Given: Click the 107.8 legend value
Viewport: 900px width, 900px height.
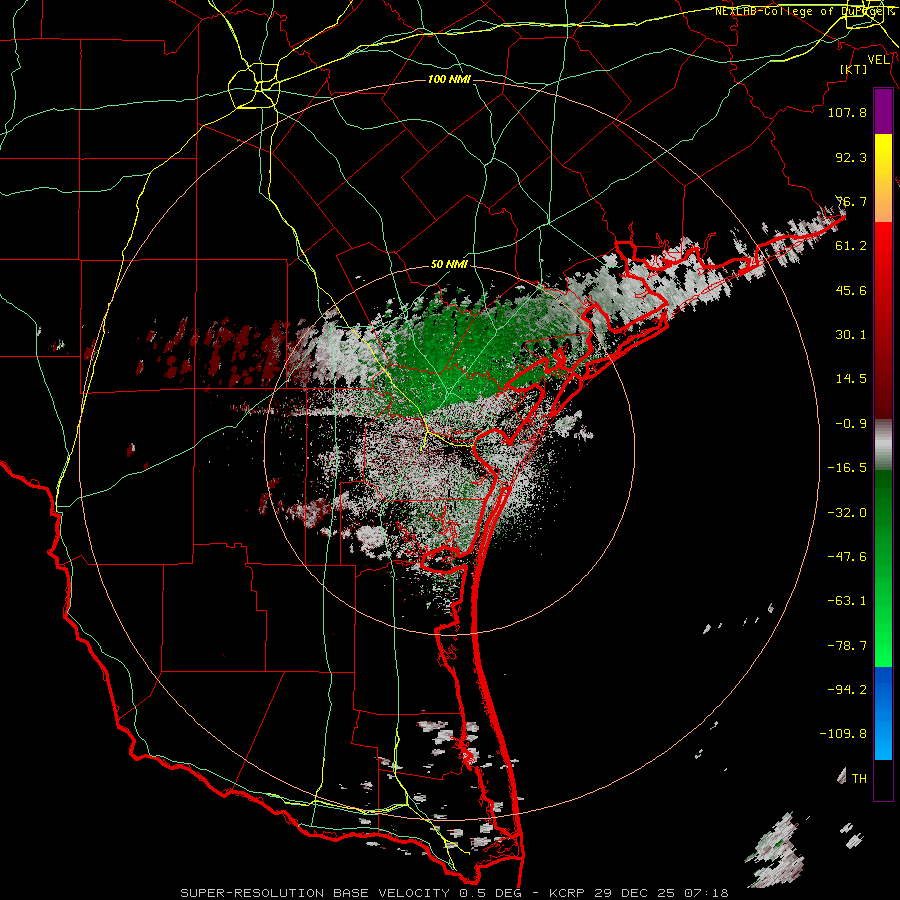Looking at the screenshot, I should point(847,112).
